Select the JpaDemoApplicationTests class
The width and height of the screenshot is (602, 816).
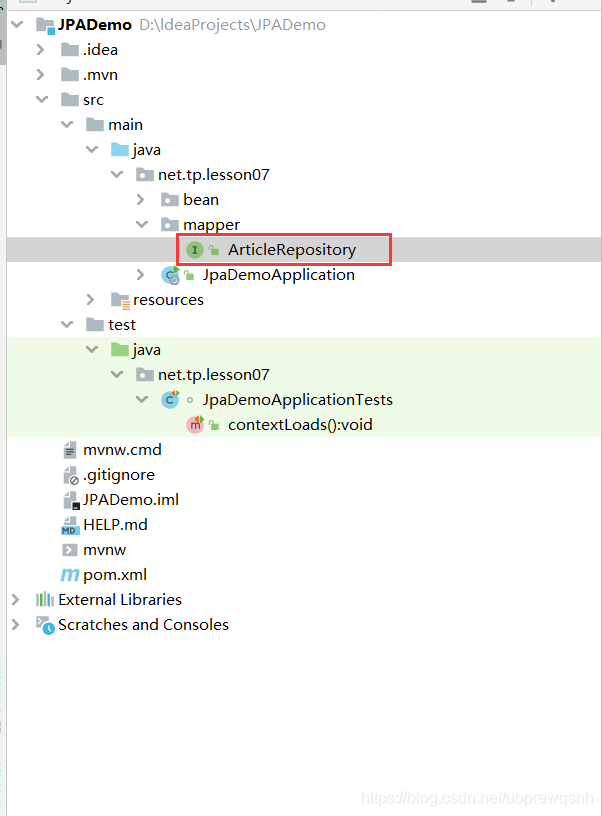[298, 400]
